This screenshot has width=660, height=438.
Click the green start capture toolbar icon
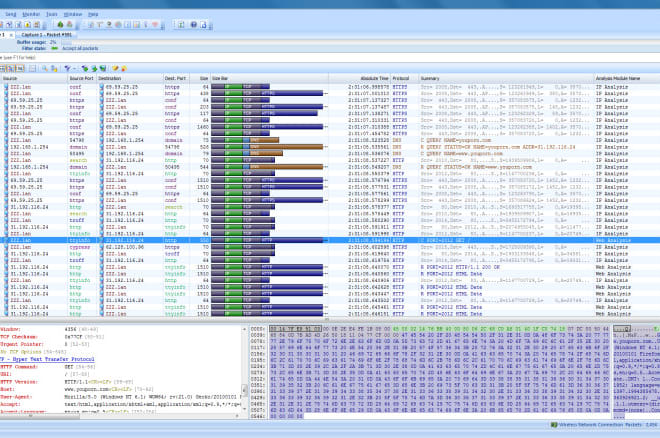pos(60,25)
